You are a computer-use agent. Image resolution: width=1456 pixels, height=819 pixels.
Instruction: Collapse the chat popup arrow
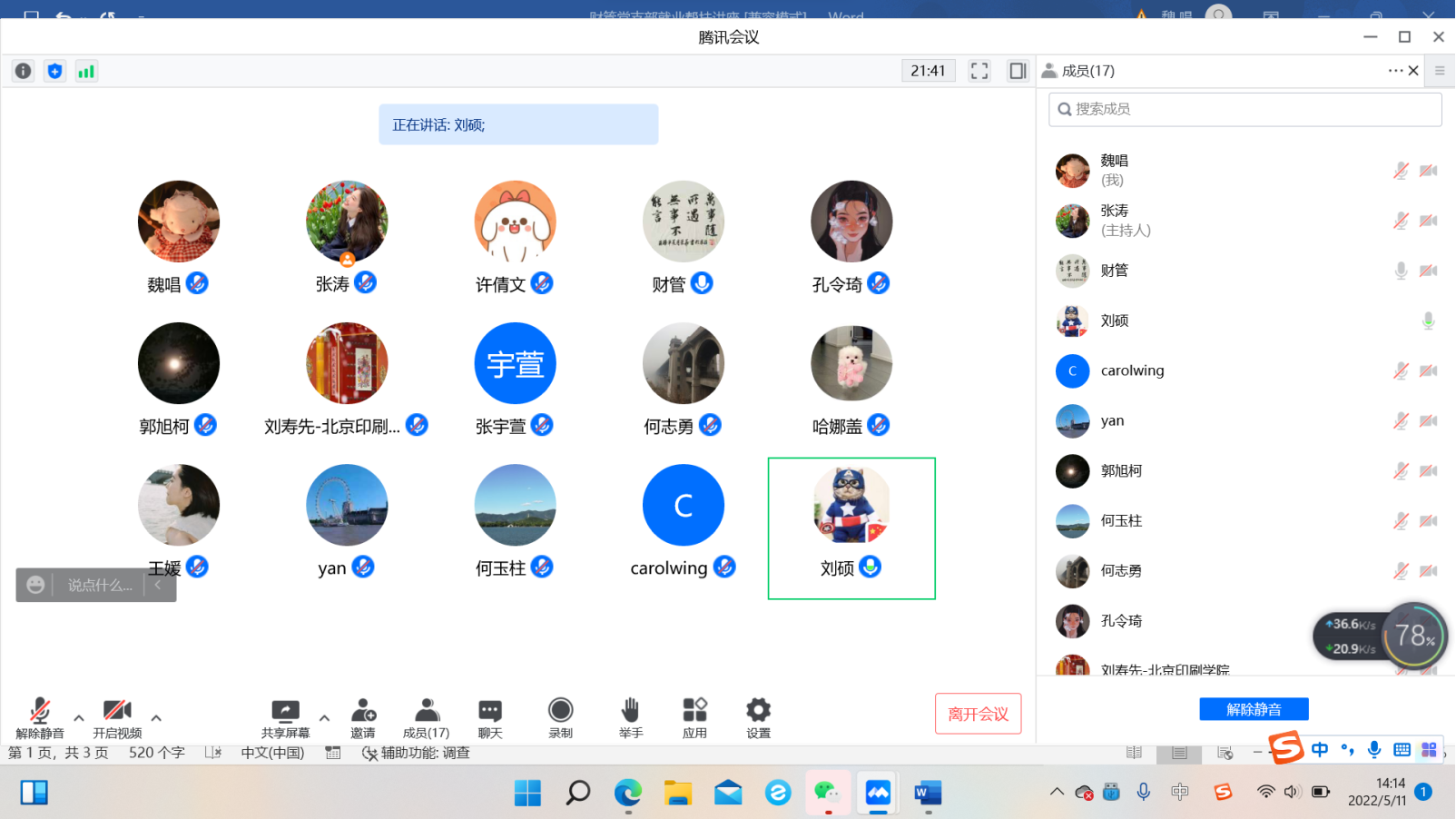point(158,585)
